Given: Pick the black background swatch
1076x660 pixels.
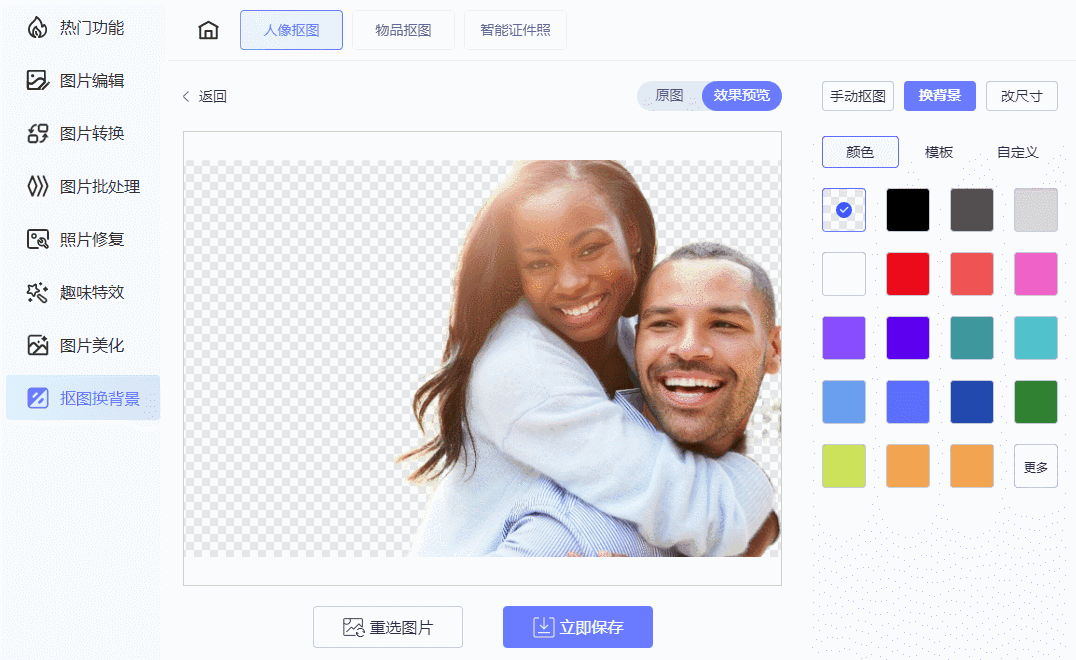Looking at the screenshot, I should pyautogui.click(x=908, y=210).
